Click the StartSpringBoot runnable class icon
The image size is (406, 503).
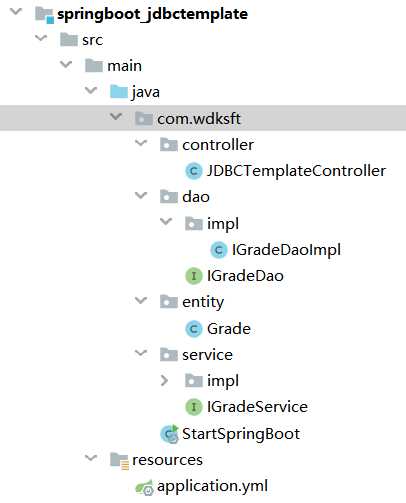point(170,434)
